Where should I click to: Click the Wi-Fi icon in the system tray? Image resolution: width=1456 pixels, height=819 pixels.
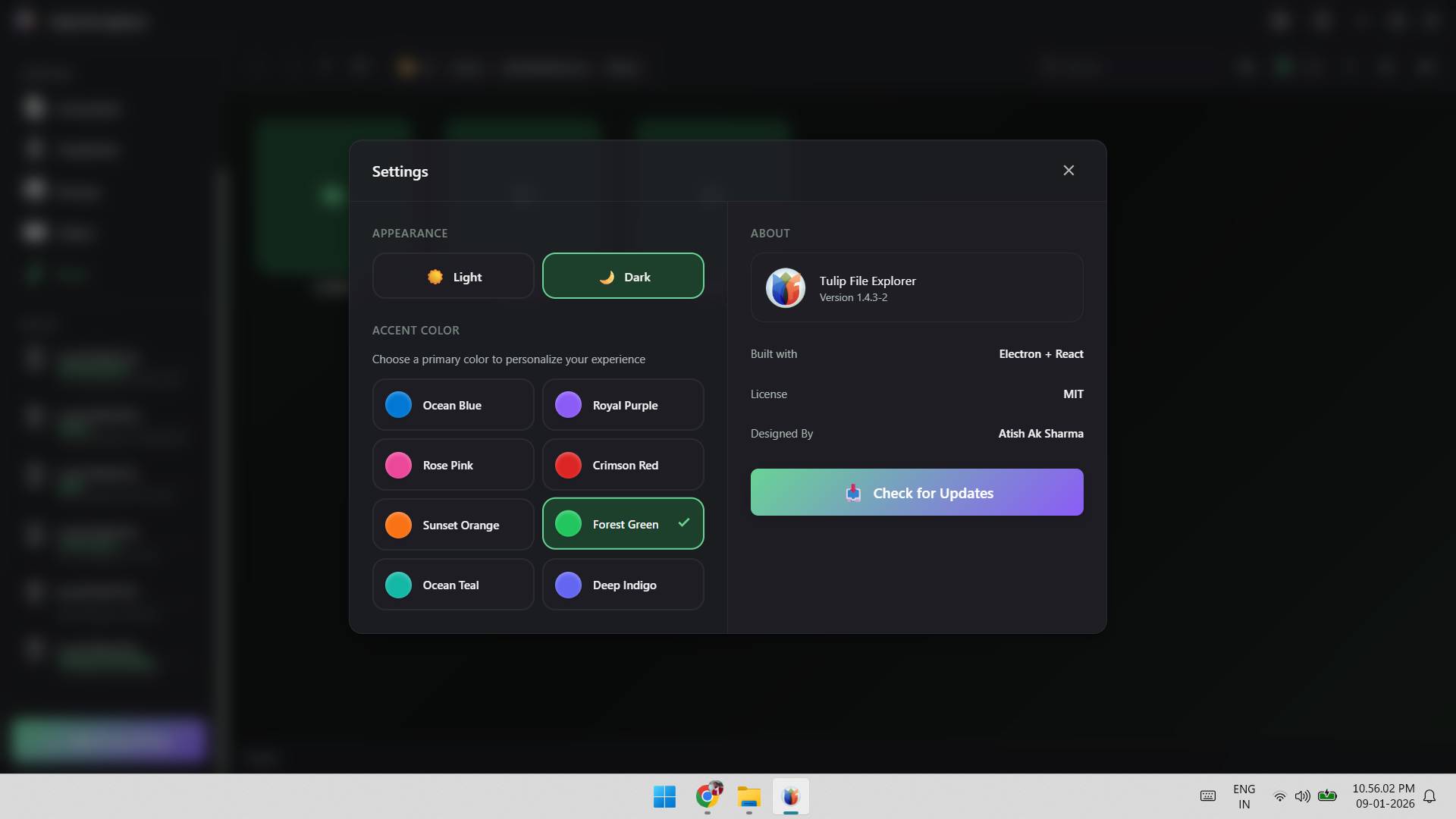(1279, 796)
